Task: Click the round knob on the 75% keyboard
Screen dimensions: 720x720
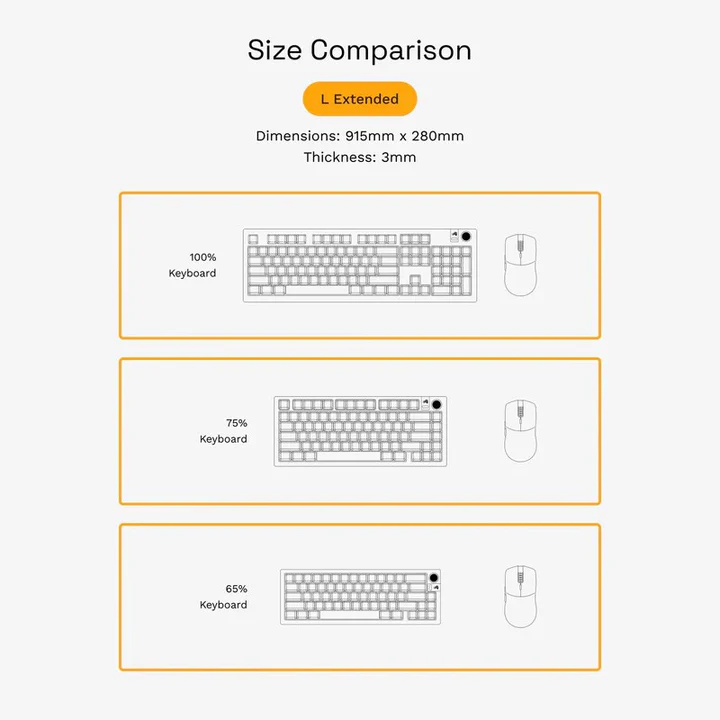Action: pyautogui.click(x=437, y=404)
